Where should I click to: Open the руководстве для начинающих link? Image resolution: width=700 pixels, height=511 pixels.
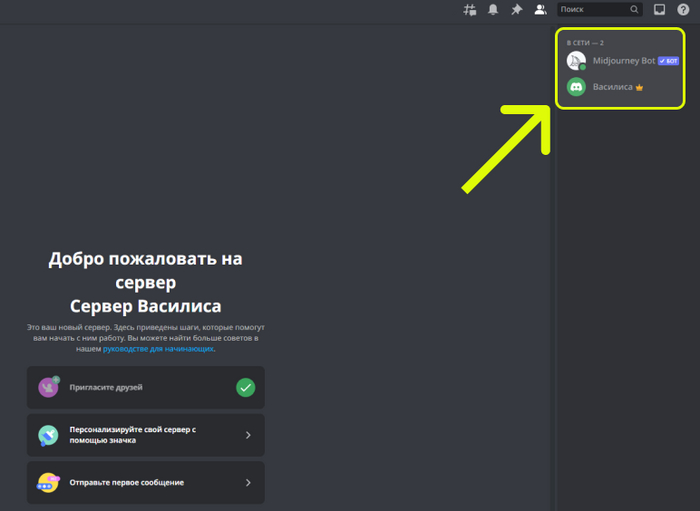[x=158, y=349]
